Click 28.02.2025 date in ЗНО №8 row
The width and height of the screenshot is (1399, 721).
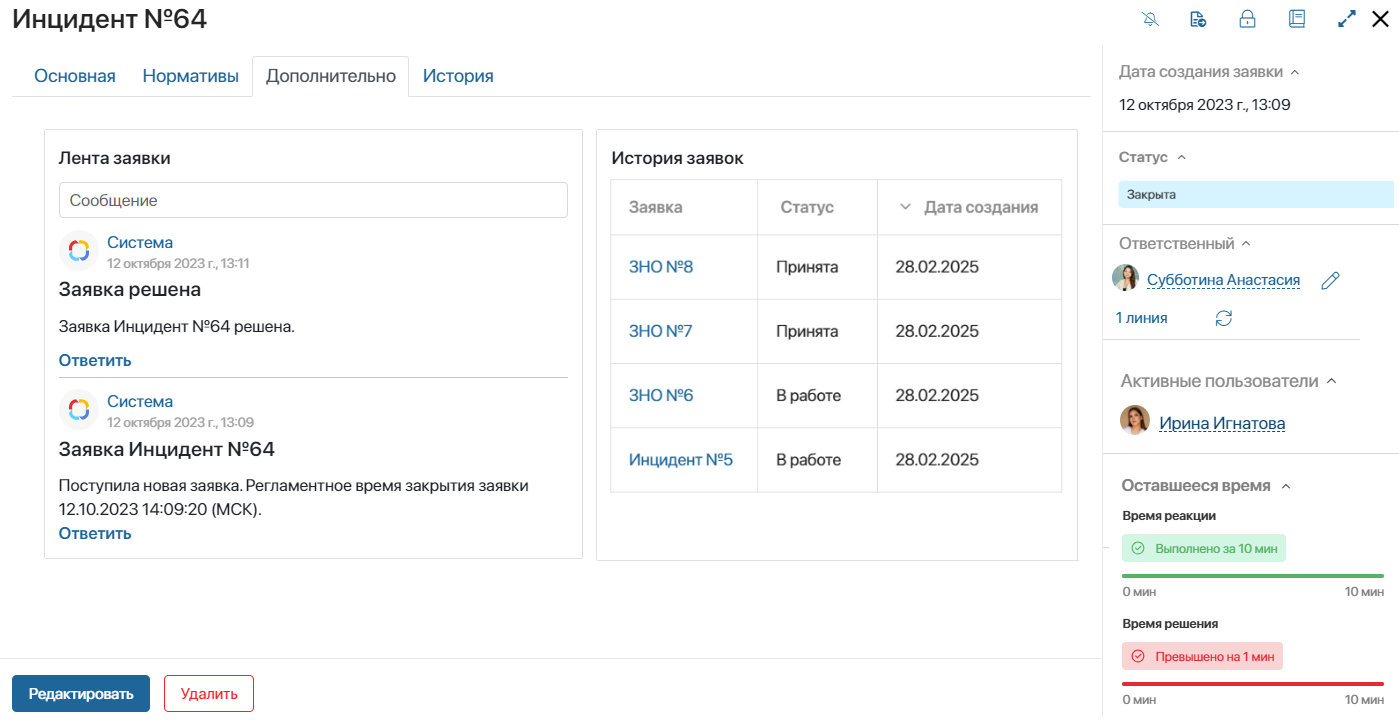937,267
